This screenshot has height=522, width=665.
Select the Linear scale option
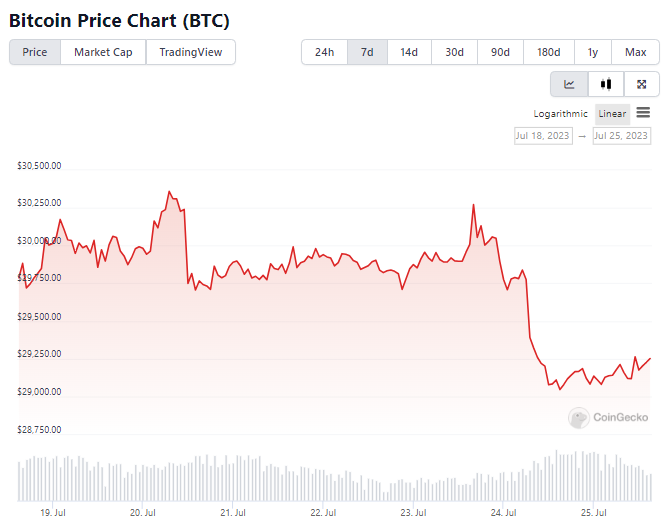coord(612,114)
